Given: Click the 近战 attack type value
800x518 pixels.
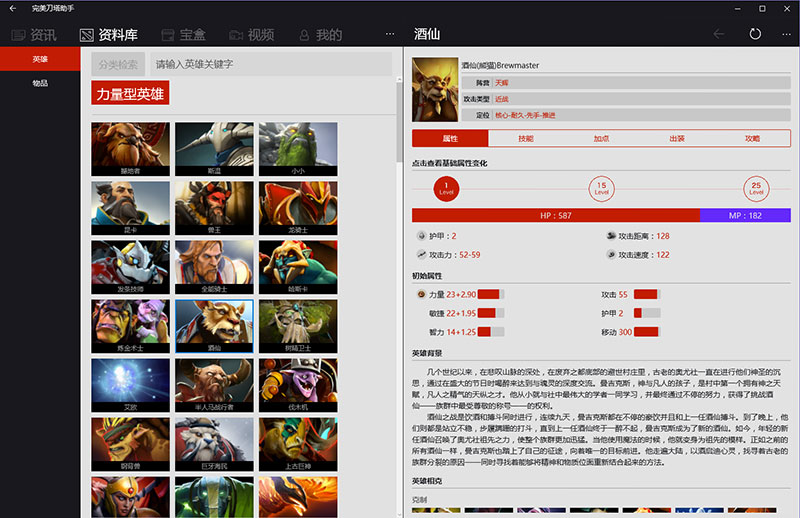Looking at the screenshot, I should coord(502,99).
